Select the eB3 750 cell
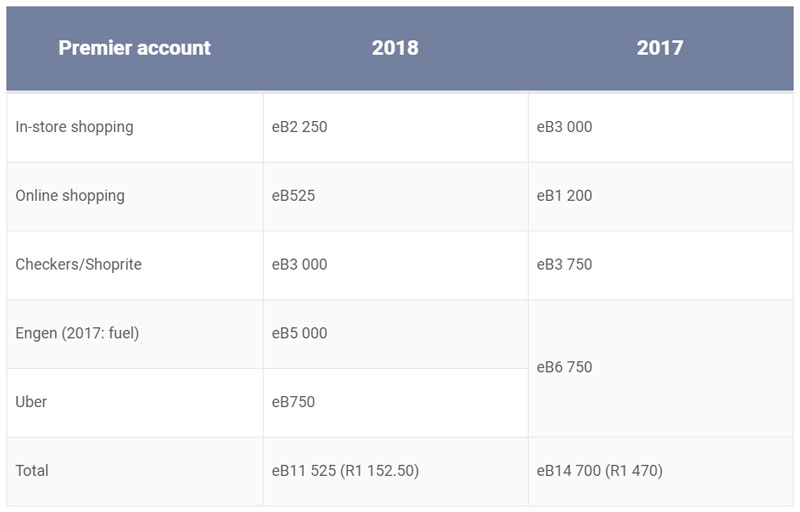Image resolution: width=800 pixels, height=512 pixels. click(x=565, y=265)
